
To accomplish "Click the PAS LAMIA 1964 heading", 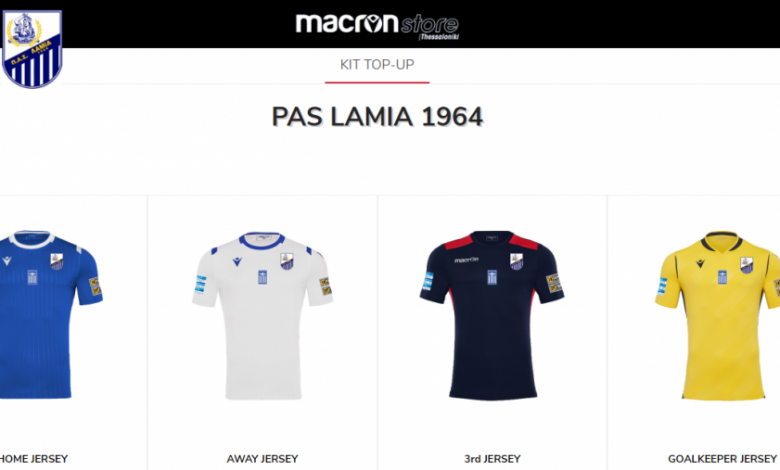I will [377, 117].
